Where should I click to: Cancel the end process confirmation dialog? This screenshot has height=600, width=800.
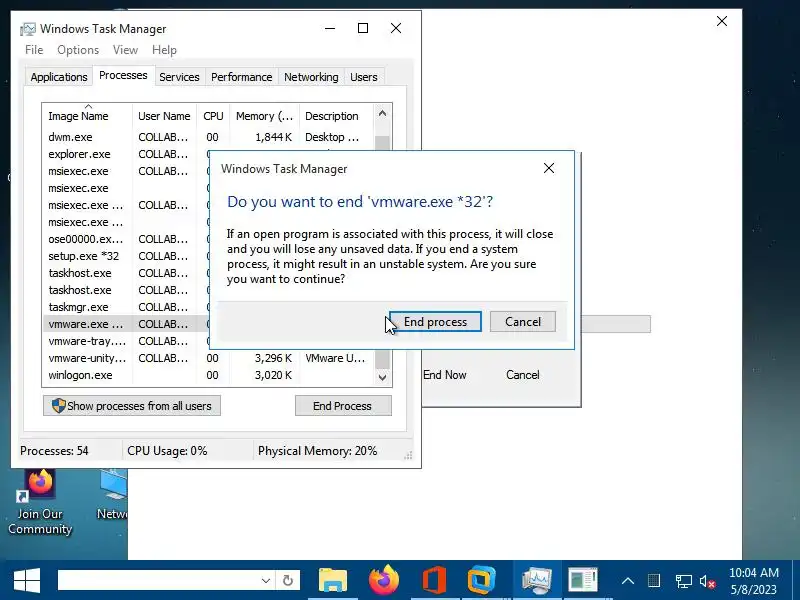click(522, 322)
